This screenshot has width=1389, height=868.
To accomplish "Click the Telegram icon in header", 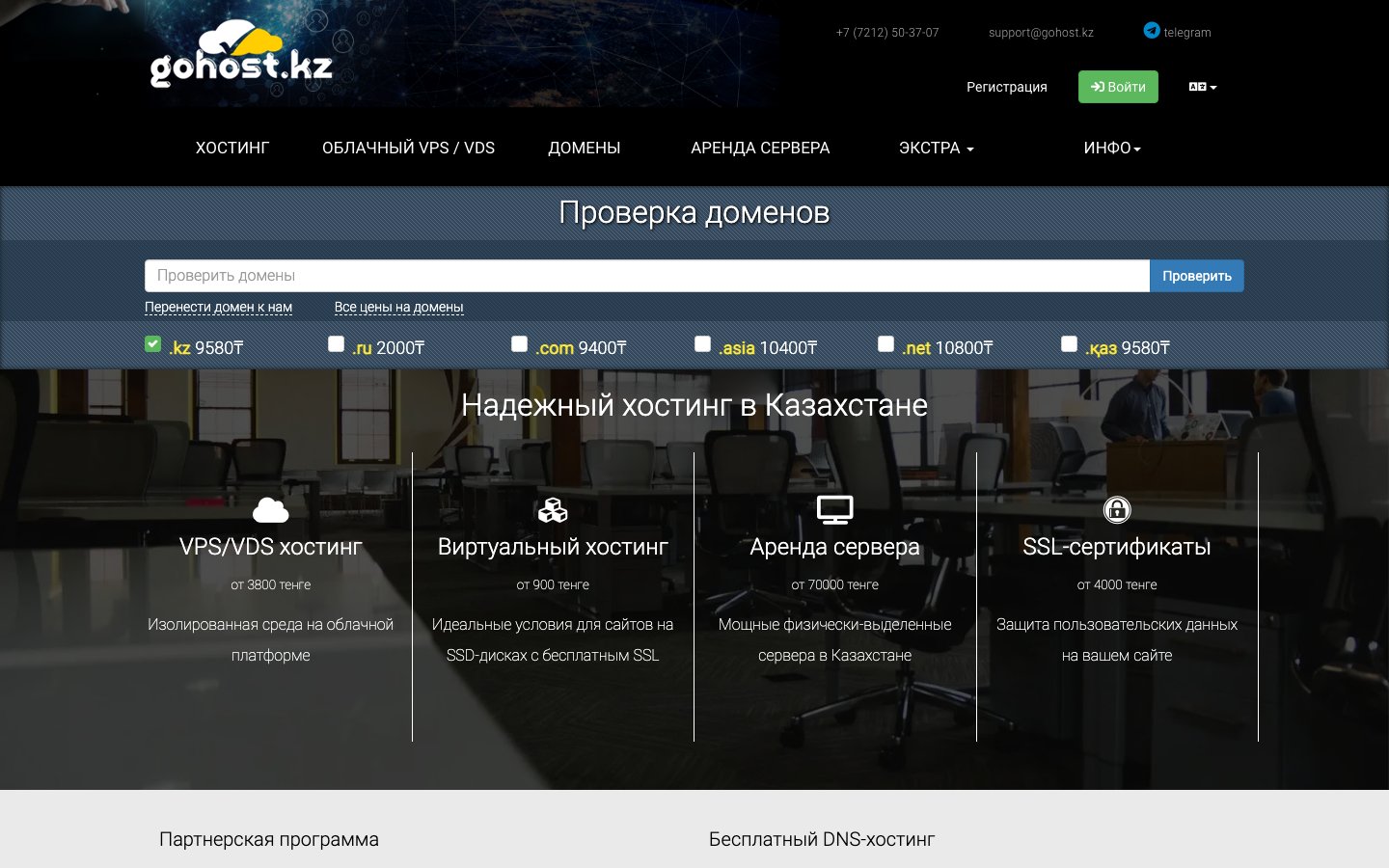I will [1152, 31].
